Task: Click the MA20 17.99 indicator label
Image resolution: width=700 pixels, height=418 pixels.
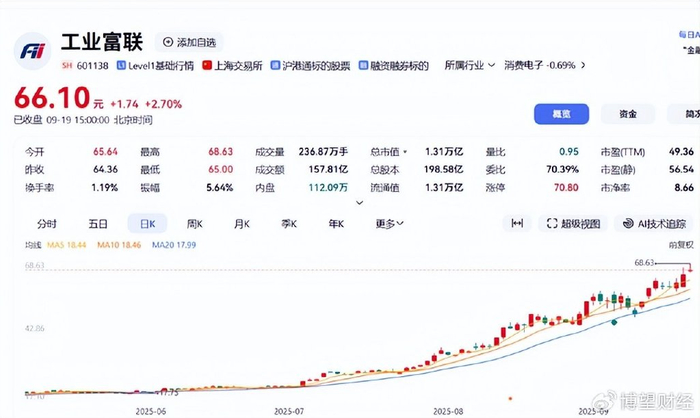Action: [x=174, y=245]
